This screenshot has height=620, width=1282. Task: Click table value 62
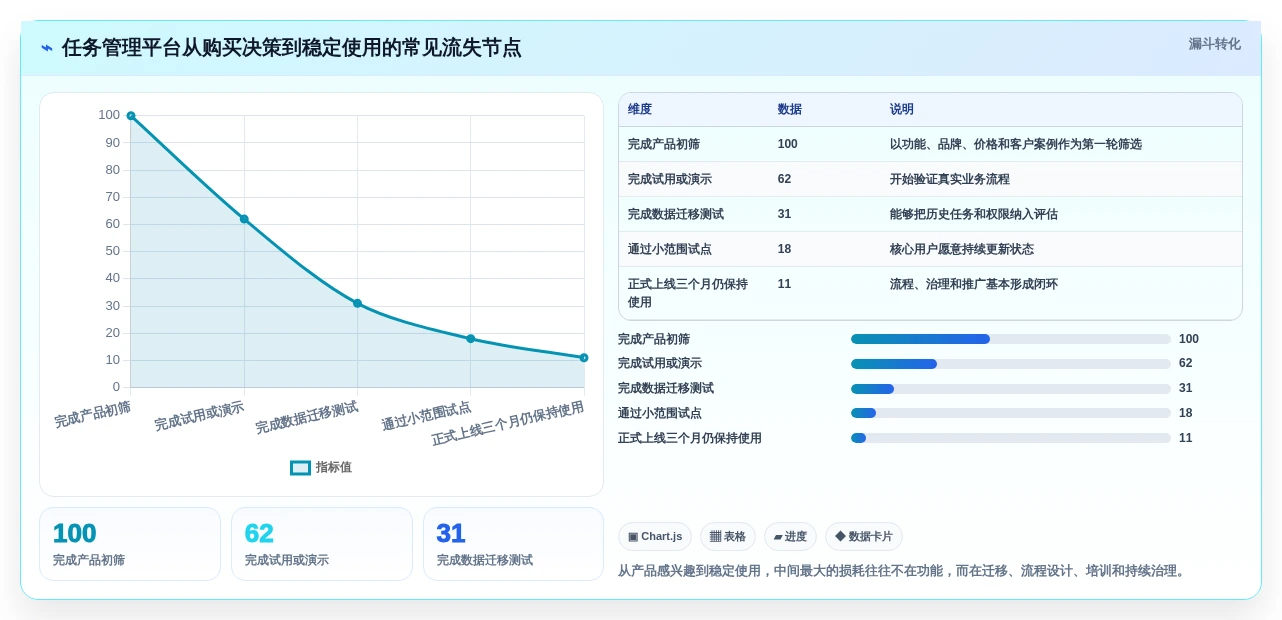785,179
